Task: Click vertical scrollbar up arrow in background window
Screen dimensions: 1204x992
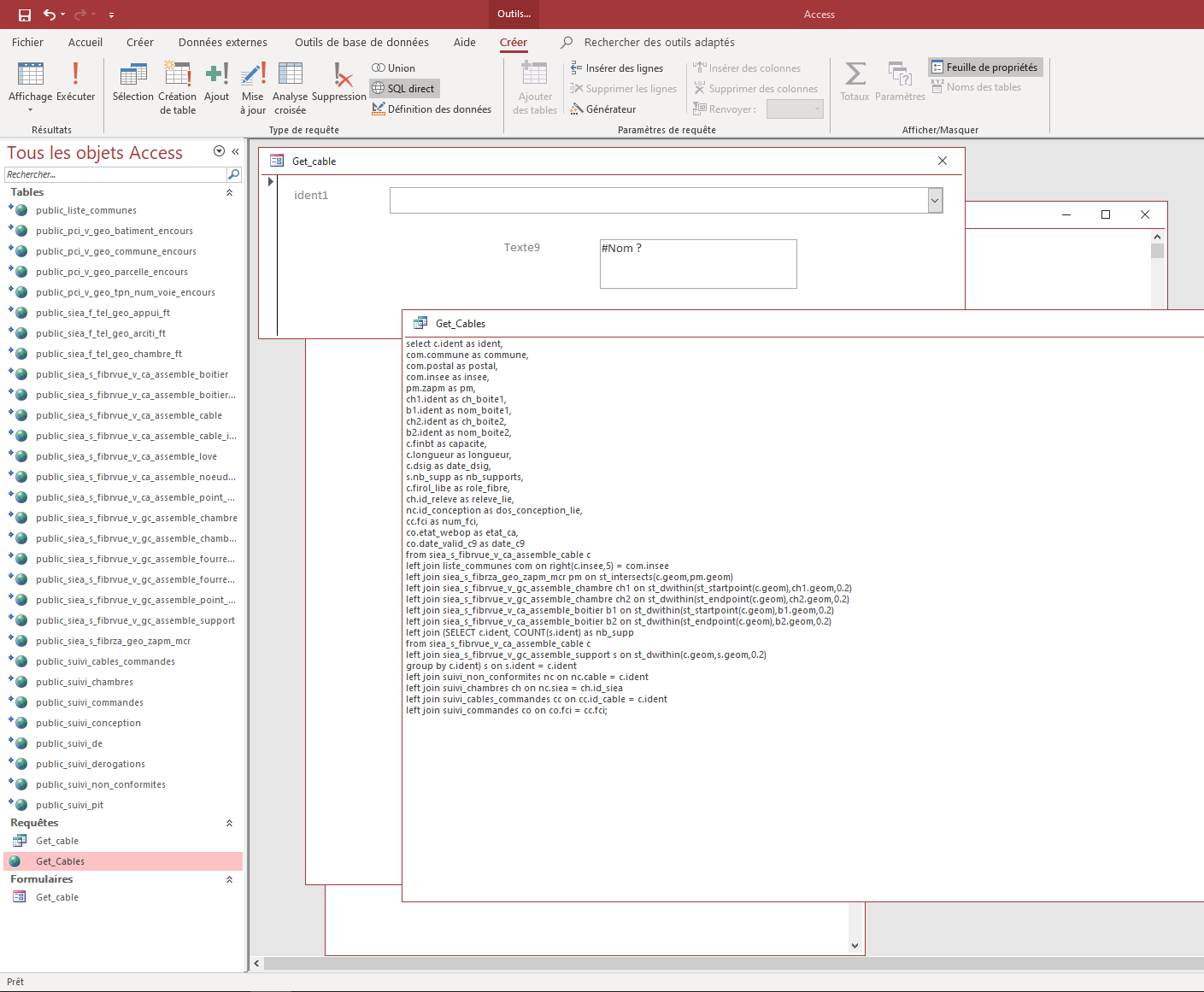Action: [1157, 237]
